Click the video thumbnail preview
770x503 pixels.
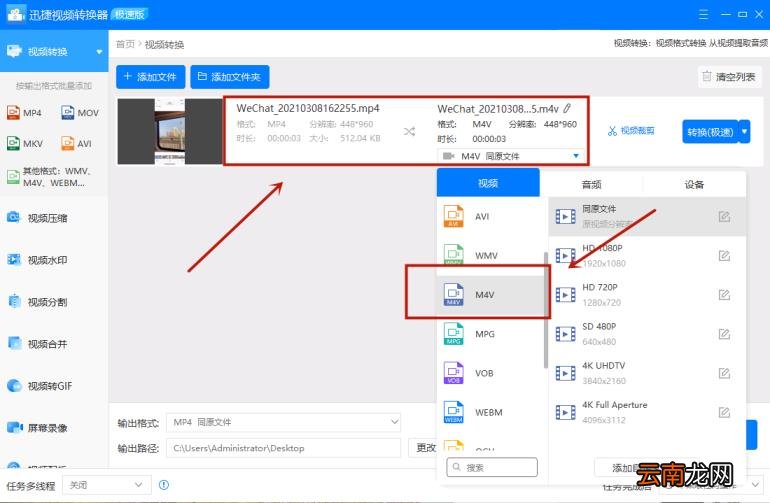(170, 131)
